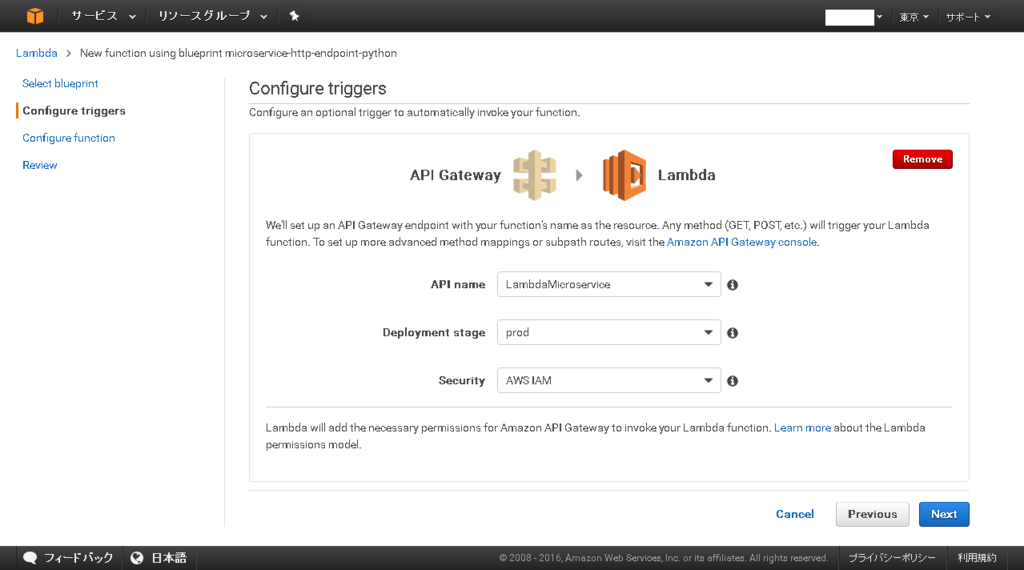1024x570 pixels.
Task: Open the API name dropdown showing LambdaMicroservice
Action: click(x=609, y=284)
